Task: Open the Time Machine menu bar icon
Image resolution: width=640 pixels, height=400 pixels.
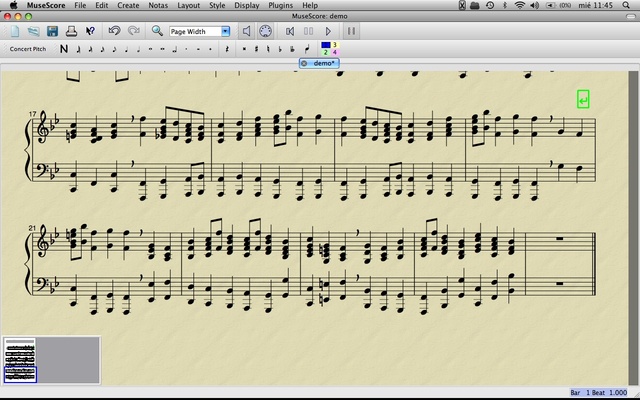Action: click(490, 5)
